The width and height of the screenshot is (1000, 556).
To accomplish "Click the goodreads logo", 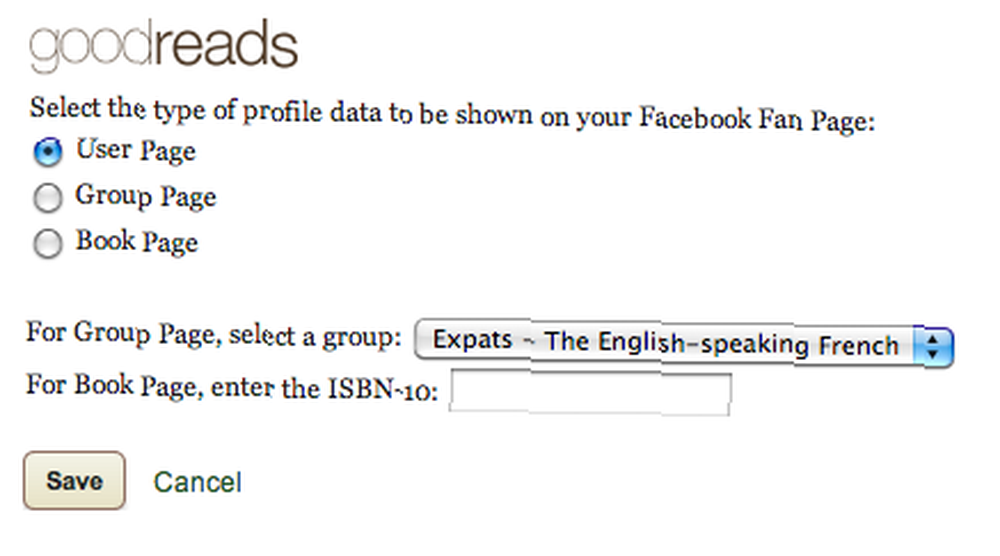I will coord(163,45).
